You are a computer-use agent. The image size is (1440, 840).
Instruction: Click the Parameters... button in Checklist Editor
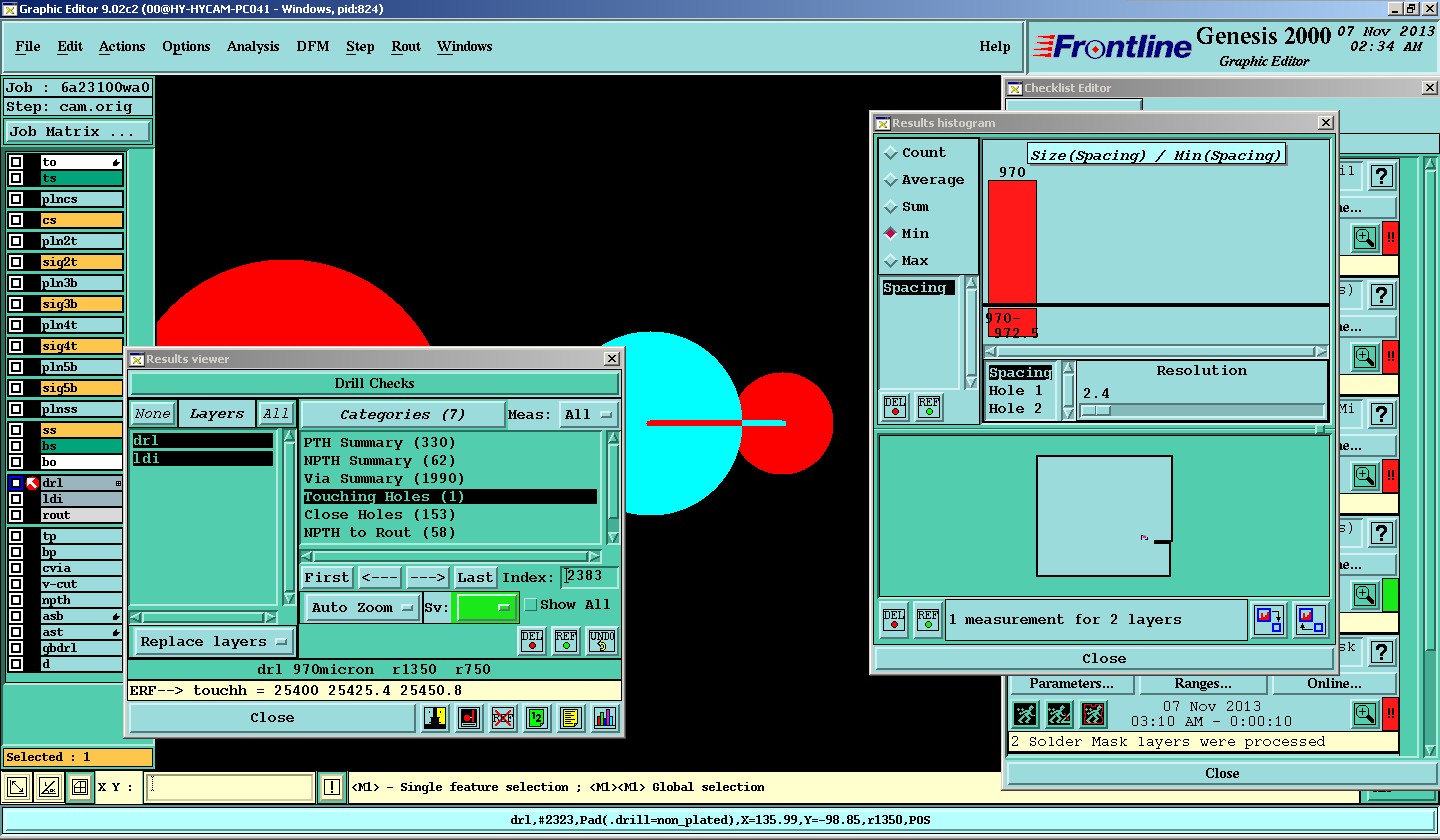pyautogui.click(x=1071, y=684)
